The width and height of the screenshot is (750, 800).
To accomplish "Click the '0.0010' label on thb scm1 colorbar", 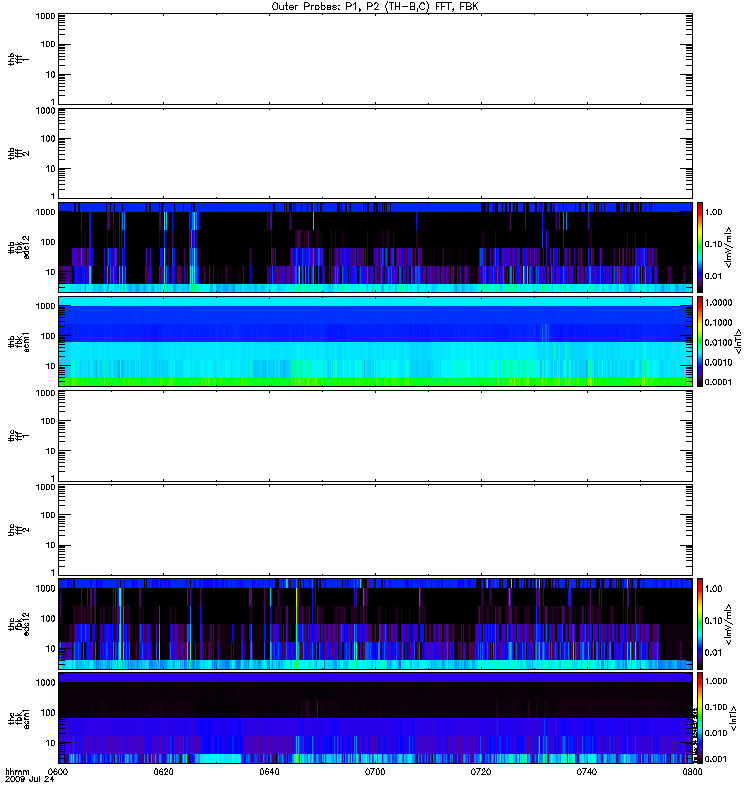I will 718,362.
